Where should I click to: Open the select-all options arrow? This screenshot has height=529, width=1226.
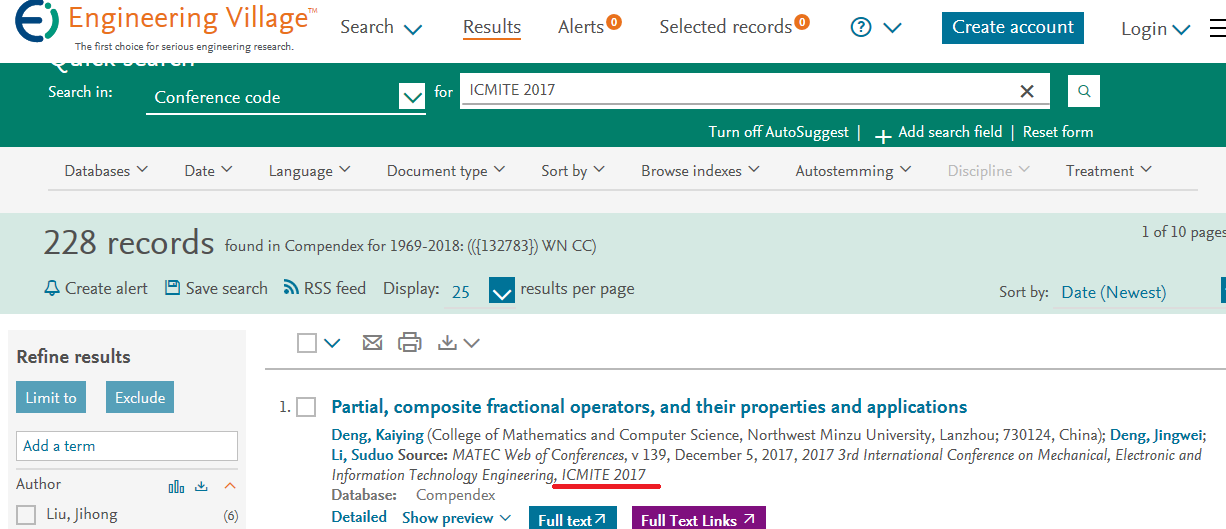click(332, 343)
